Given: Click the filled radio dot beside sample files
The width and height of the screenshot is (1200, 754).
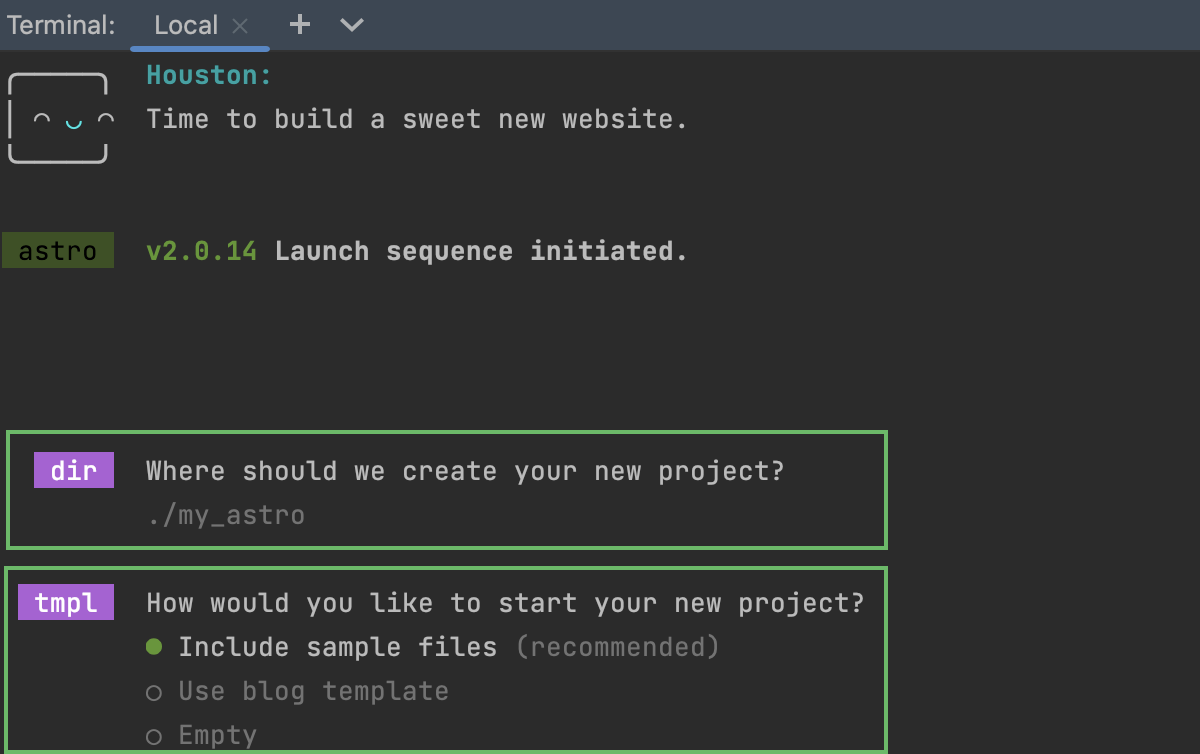Looking at the screenshot, I should [x=153, y=646].
